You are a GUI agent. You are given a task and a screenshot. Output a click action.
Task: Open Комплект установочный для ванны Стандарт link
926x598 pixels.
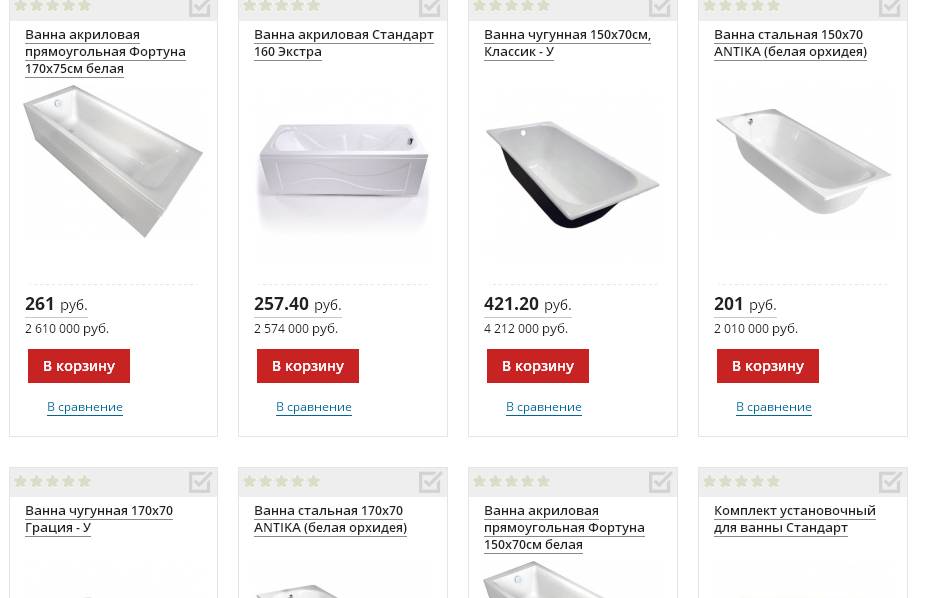pos(794,519)
